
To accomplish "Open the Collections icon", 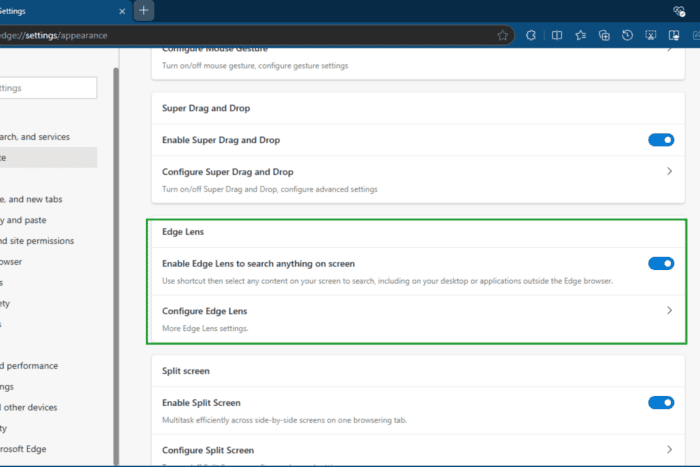I will tap(604, 35).
